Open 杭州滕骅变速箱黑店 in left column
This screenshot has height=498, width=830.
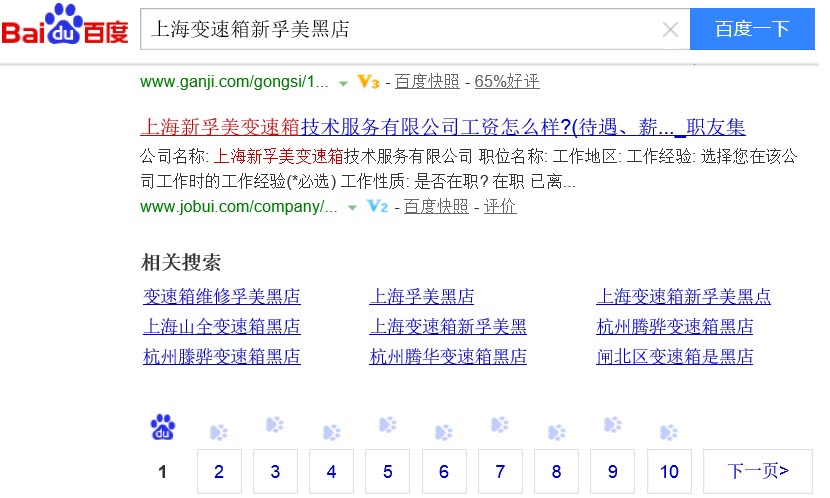point(222,357)
